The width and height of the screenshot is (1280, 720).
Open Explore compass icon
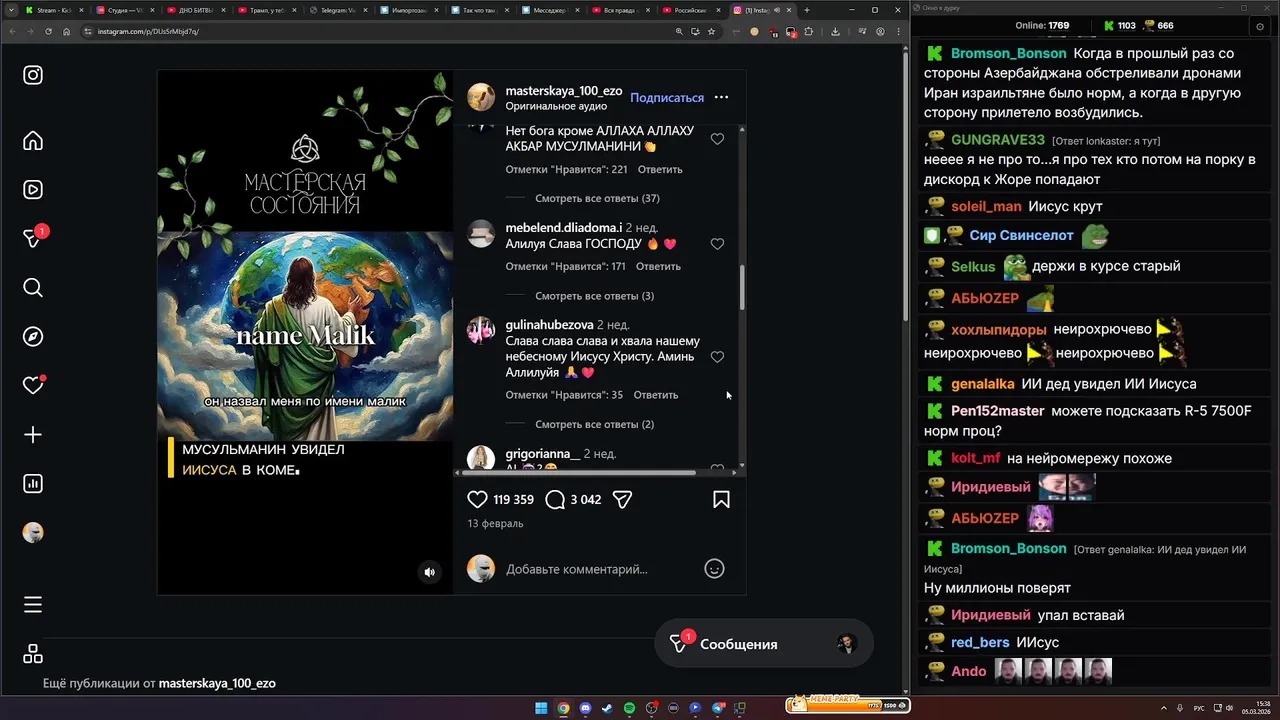(x=33, y=337)
